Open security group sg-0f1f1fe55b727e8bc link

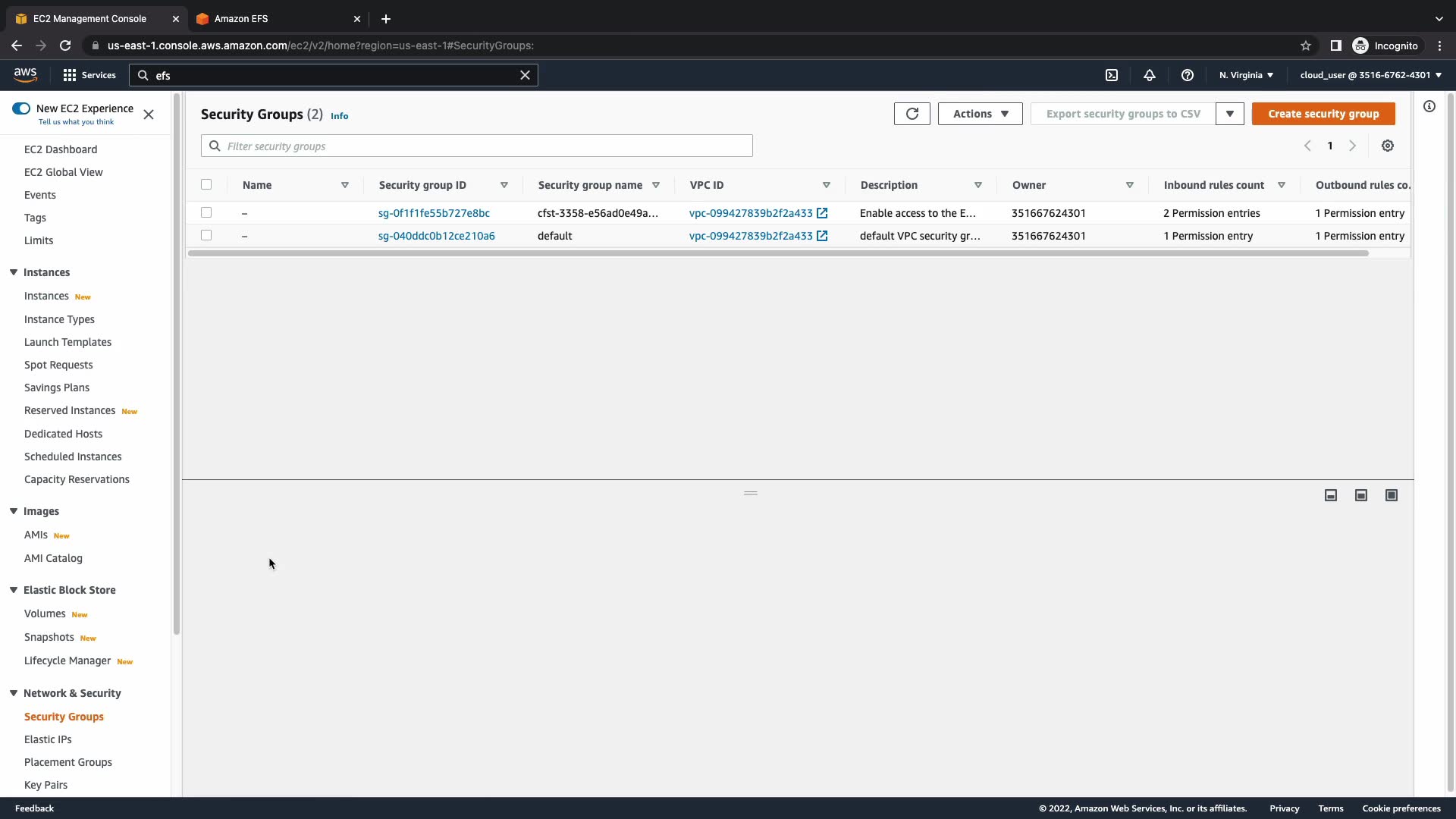[x=434, y=213]
